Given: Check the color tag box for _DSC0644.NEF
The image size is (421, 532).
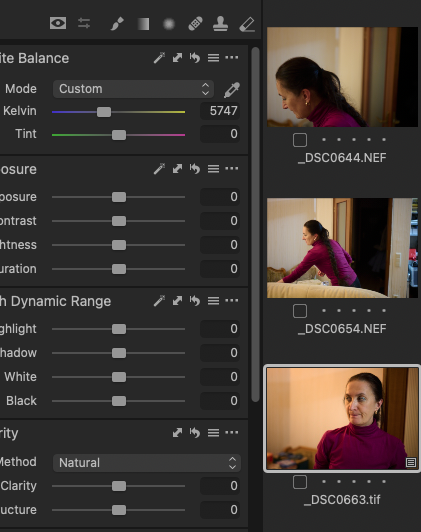Looking at the screenshot, I should pyautogui.click(x=300, y=140).
